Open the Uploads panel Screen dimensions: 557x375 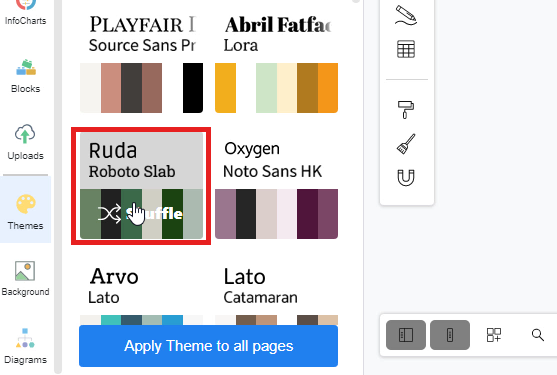point(25,142)
